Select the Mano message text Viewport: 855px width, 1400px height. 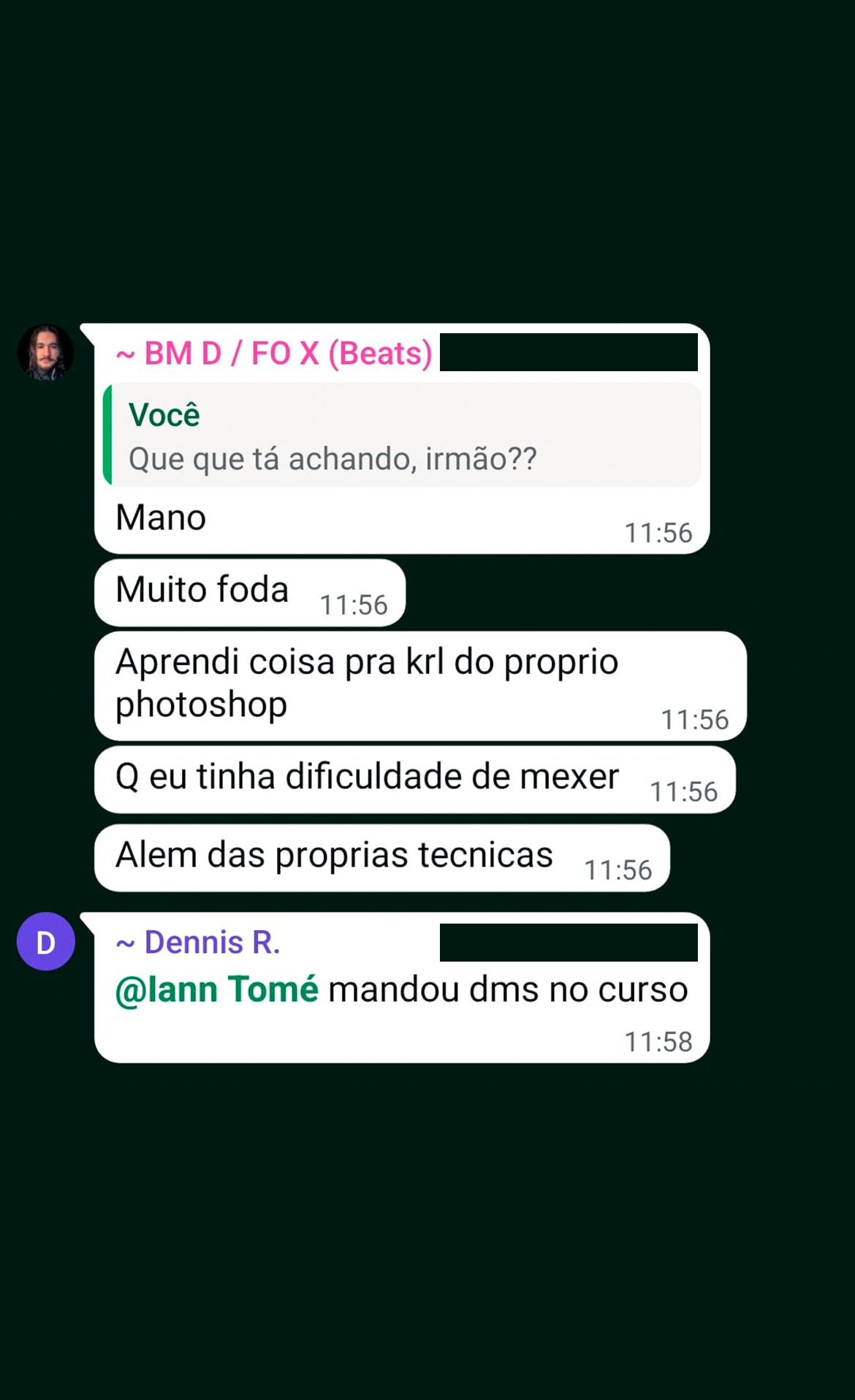click(161, 518)
